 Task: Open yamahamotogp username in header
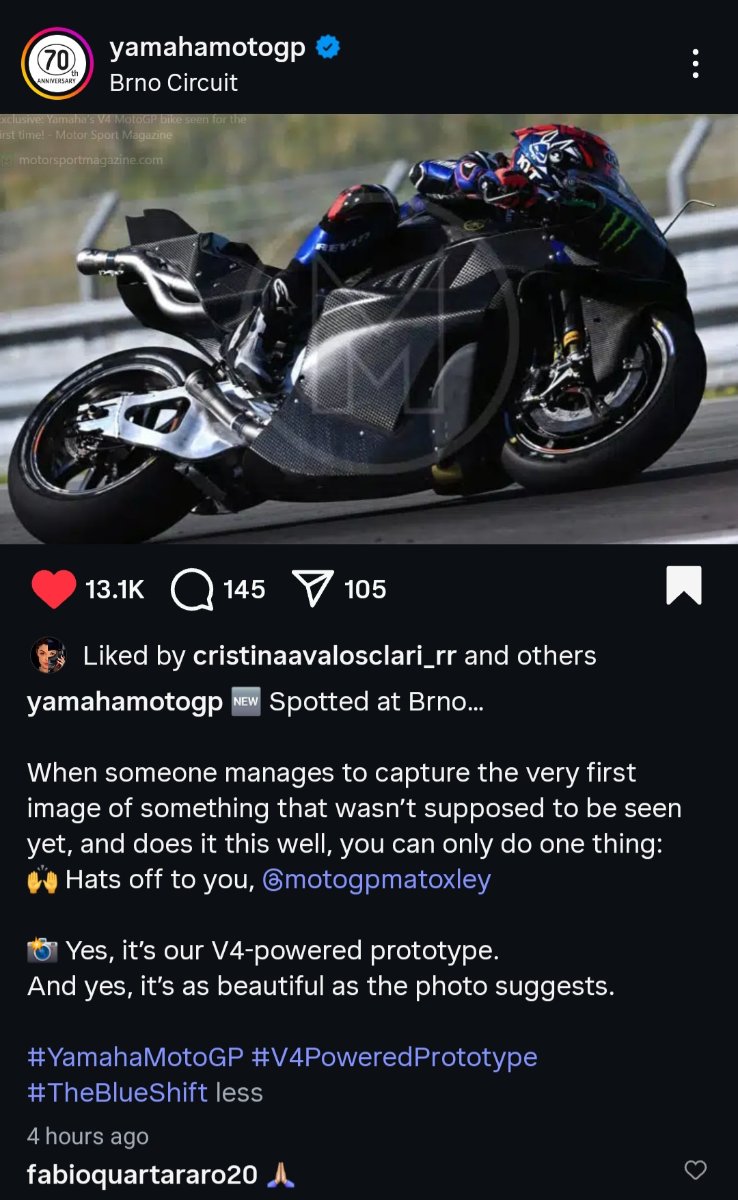(x=207, y=47)
